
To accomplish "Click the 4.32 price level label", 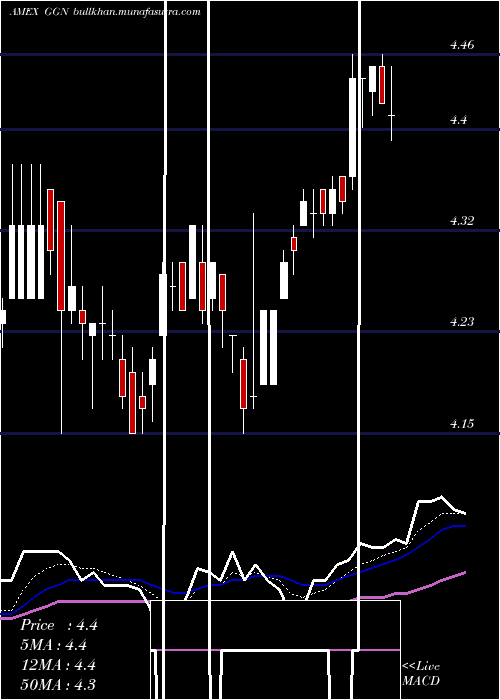I will (462, 221).
